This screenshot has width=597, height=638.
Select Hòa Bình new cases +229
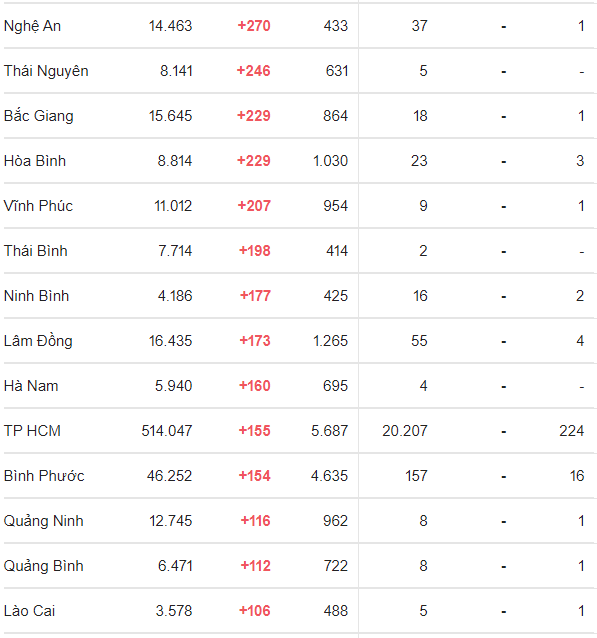coord(254,161)
